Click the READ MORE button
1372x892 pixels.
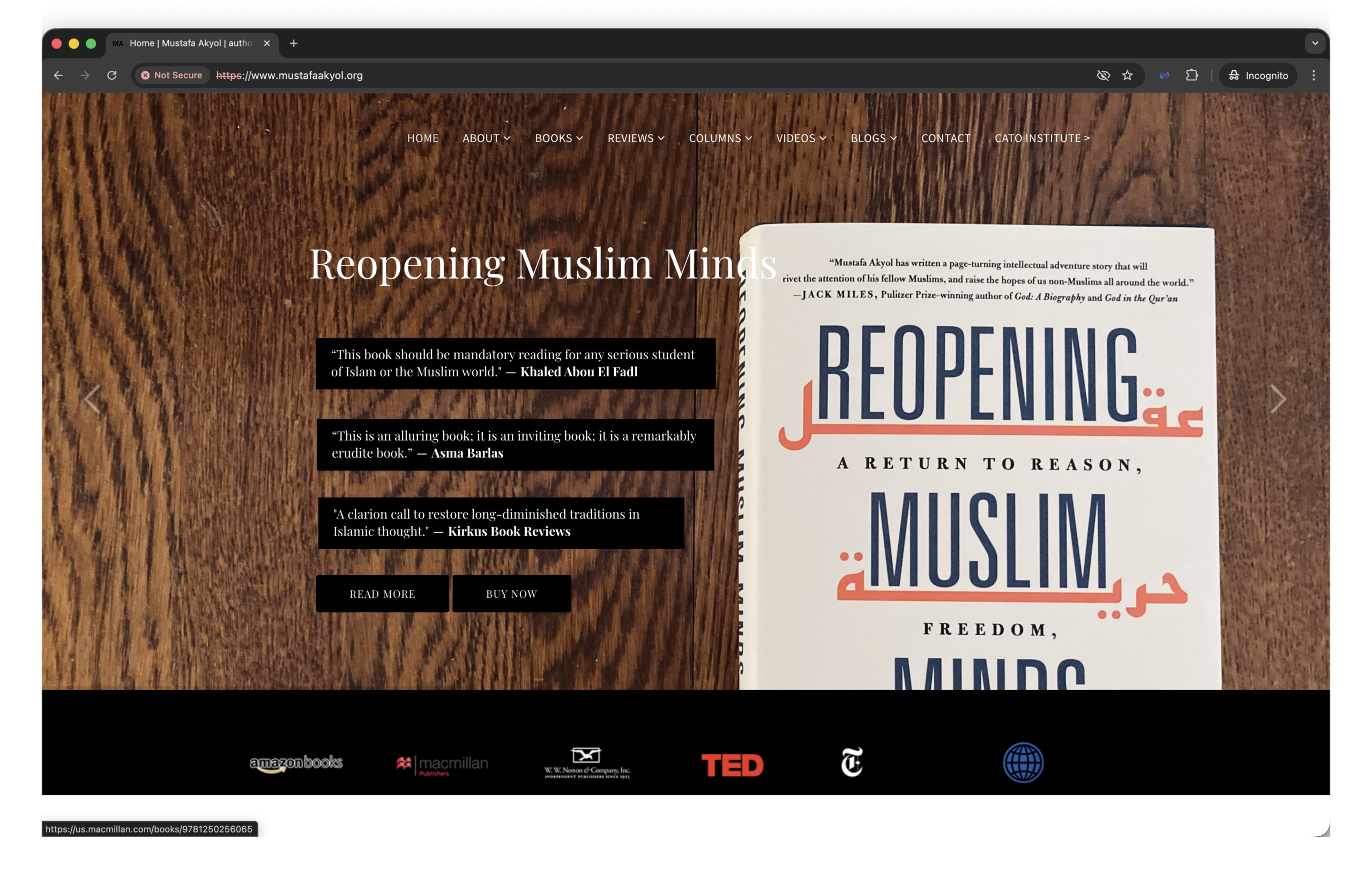pyautogui.click(x=382, y=594)
